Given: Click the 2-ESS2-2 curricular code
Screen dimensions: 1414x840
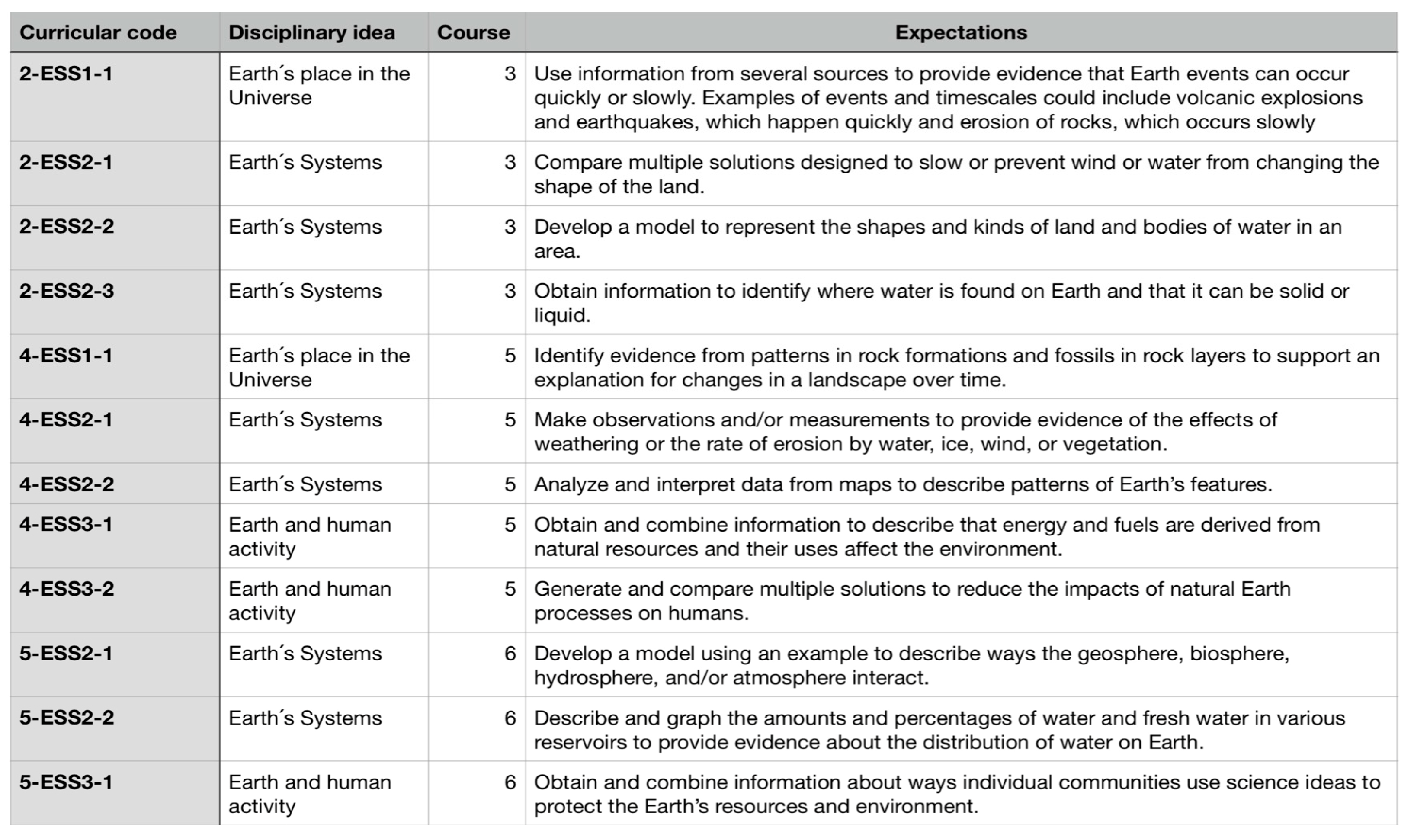Looking at the screenshot, I should click(67, 226).
